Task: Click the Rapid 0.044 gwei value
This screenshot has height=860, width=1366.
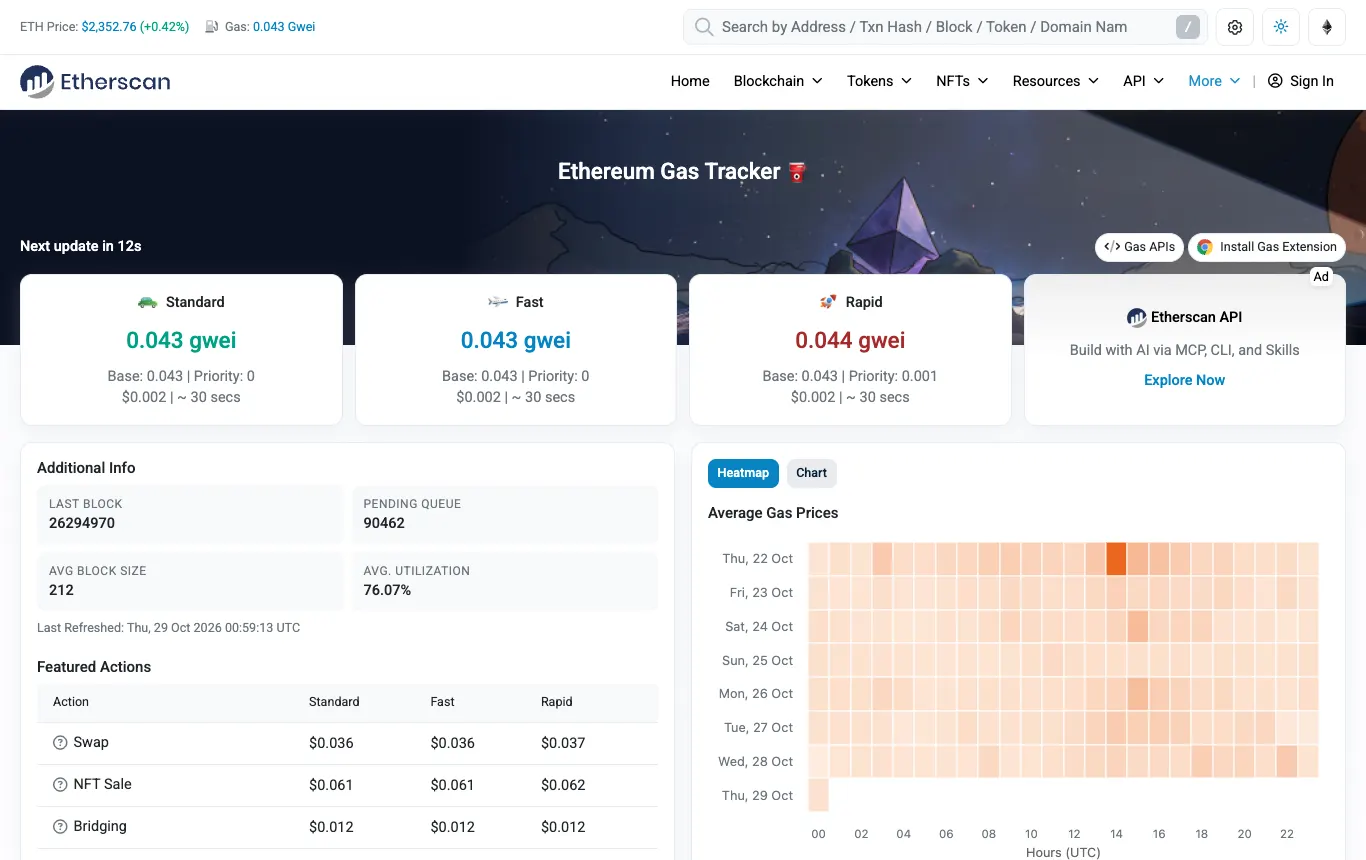Action: point(850,340)
